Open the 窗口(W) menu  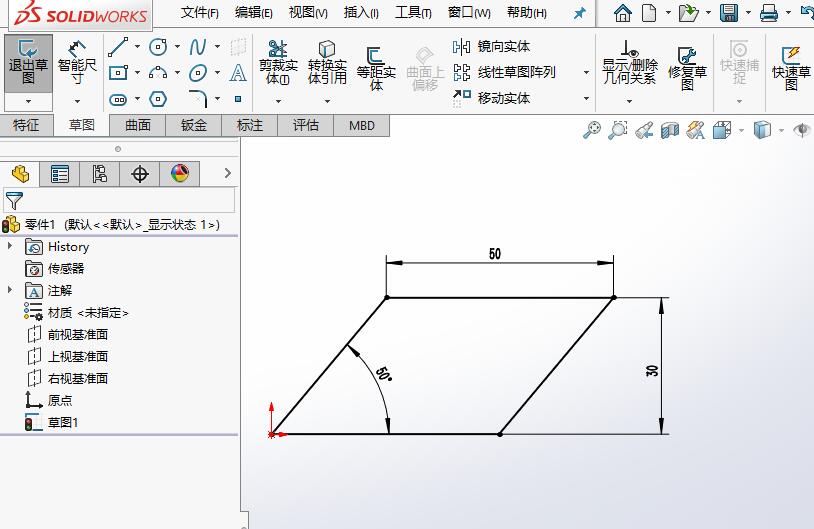point(469,12)
